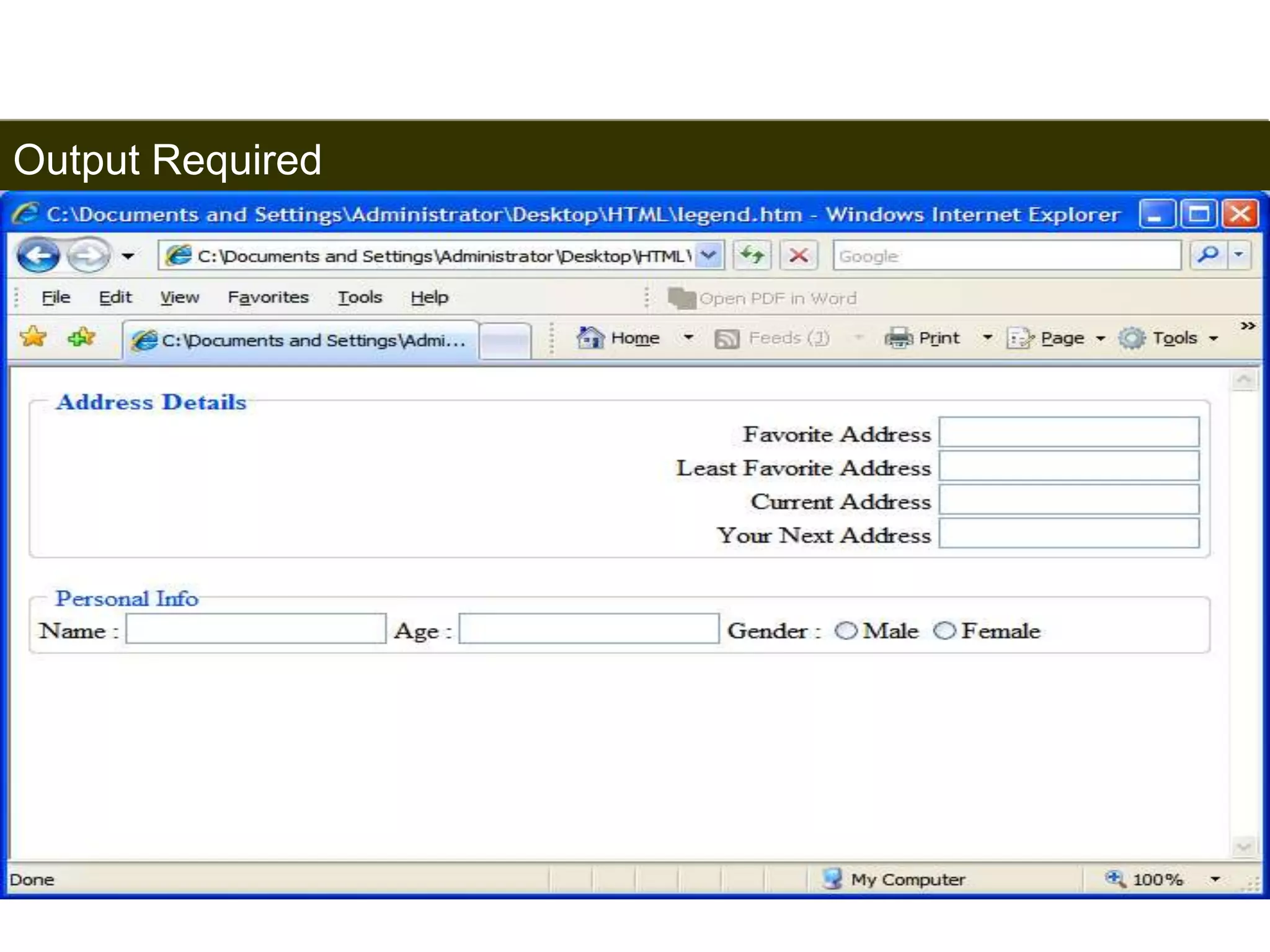Open the File menu

(56, 297)
